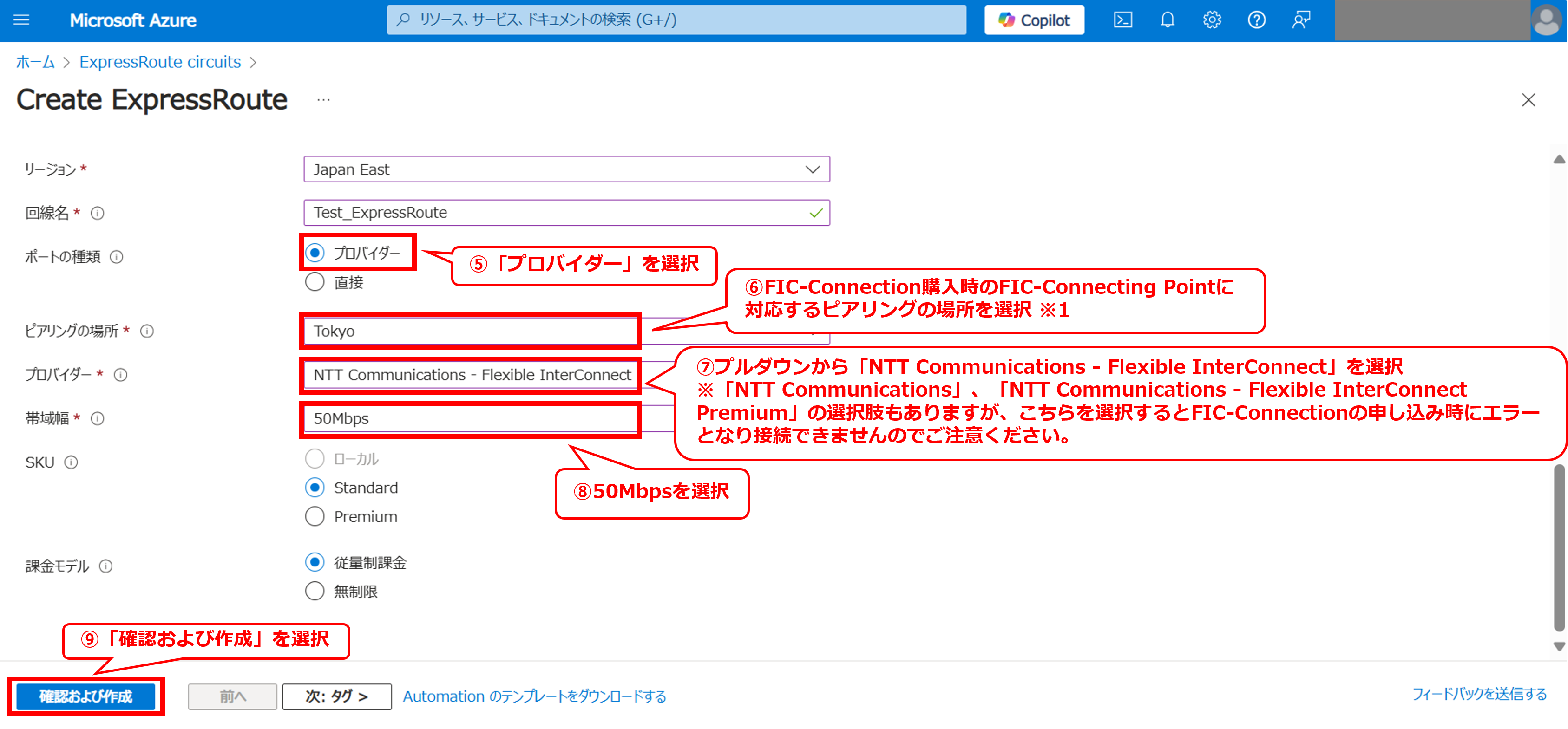Click the 確認および作成 button
The image size is (1568, 729).
pyautogui.click(x=86, y=696)
